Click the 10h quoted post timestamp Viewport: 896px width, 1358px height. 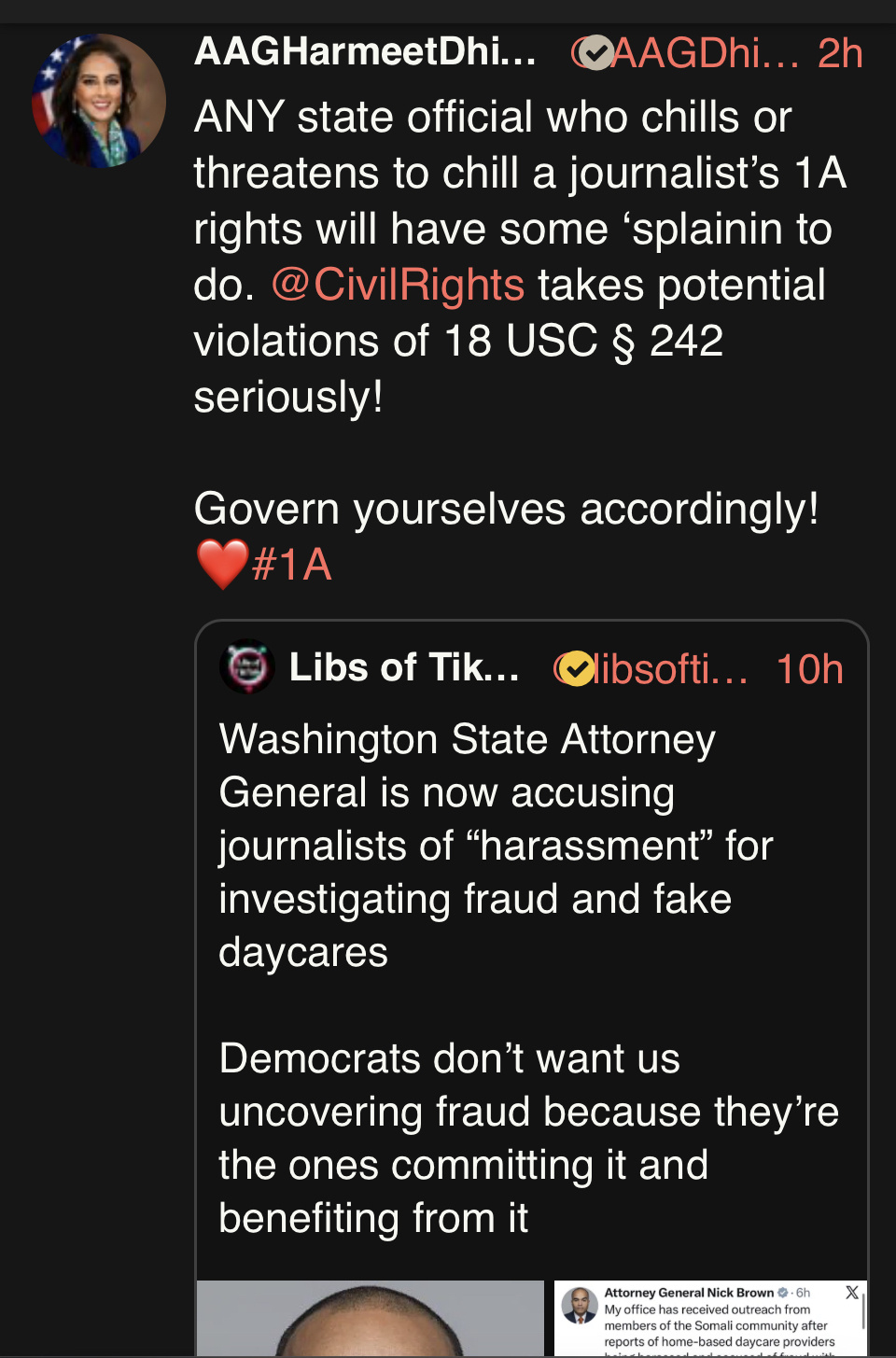809,668
